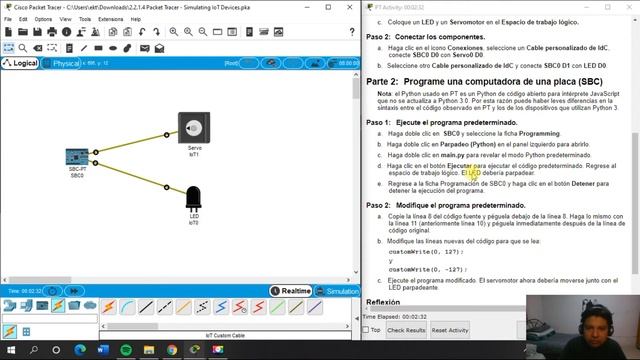
Task: Choose the Select tool in second toolbar
Action: pyautogui.click(x=9, y=48)
